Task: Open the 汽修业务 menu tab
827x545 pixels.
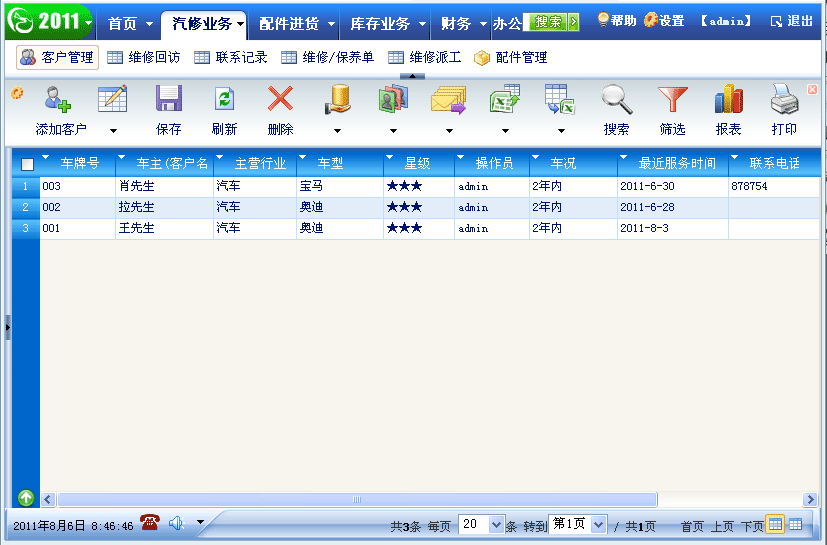Action: [204, 24]
